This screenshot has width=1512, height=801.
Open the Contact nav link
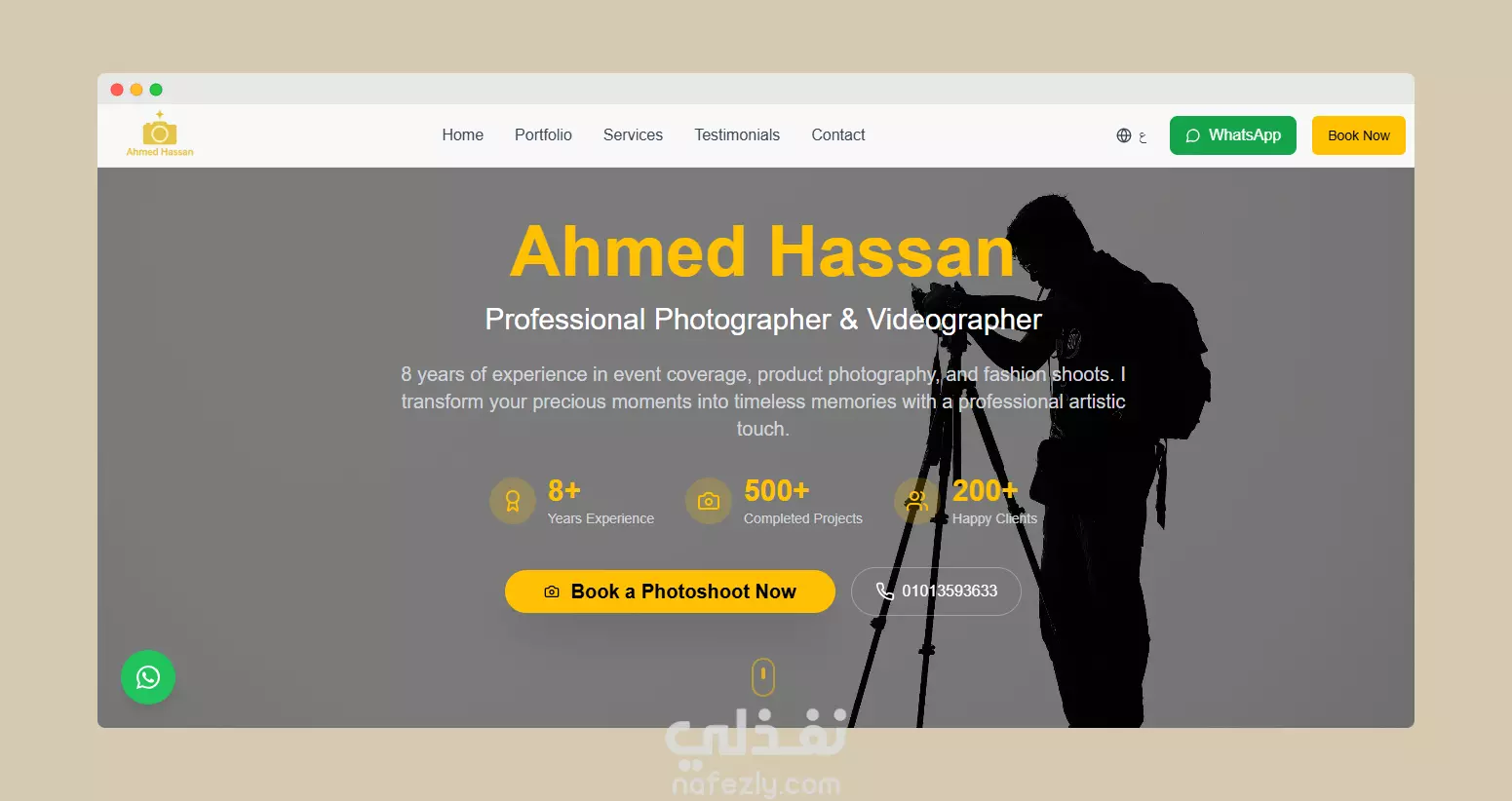pos(838,135)
